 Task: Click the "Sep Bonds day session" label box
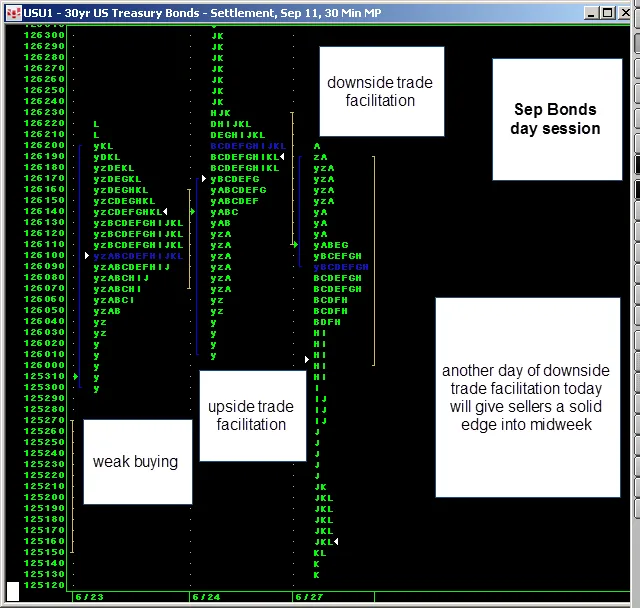point(556,119)
